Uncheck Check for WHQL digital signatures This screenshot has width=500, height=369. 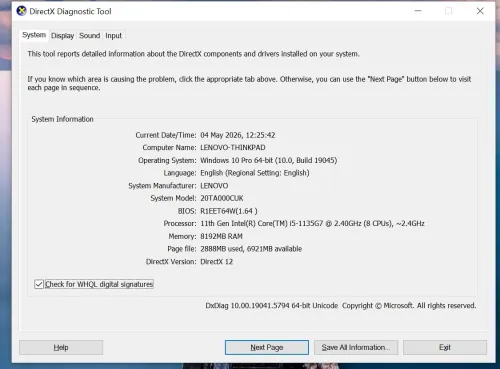pyautogui.click(x=39, y=284)
